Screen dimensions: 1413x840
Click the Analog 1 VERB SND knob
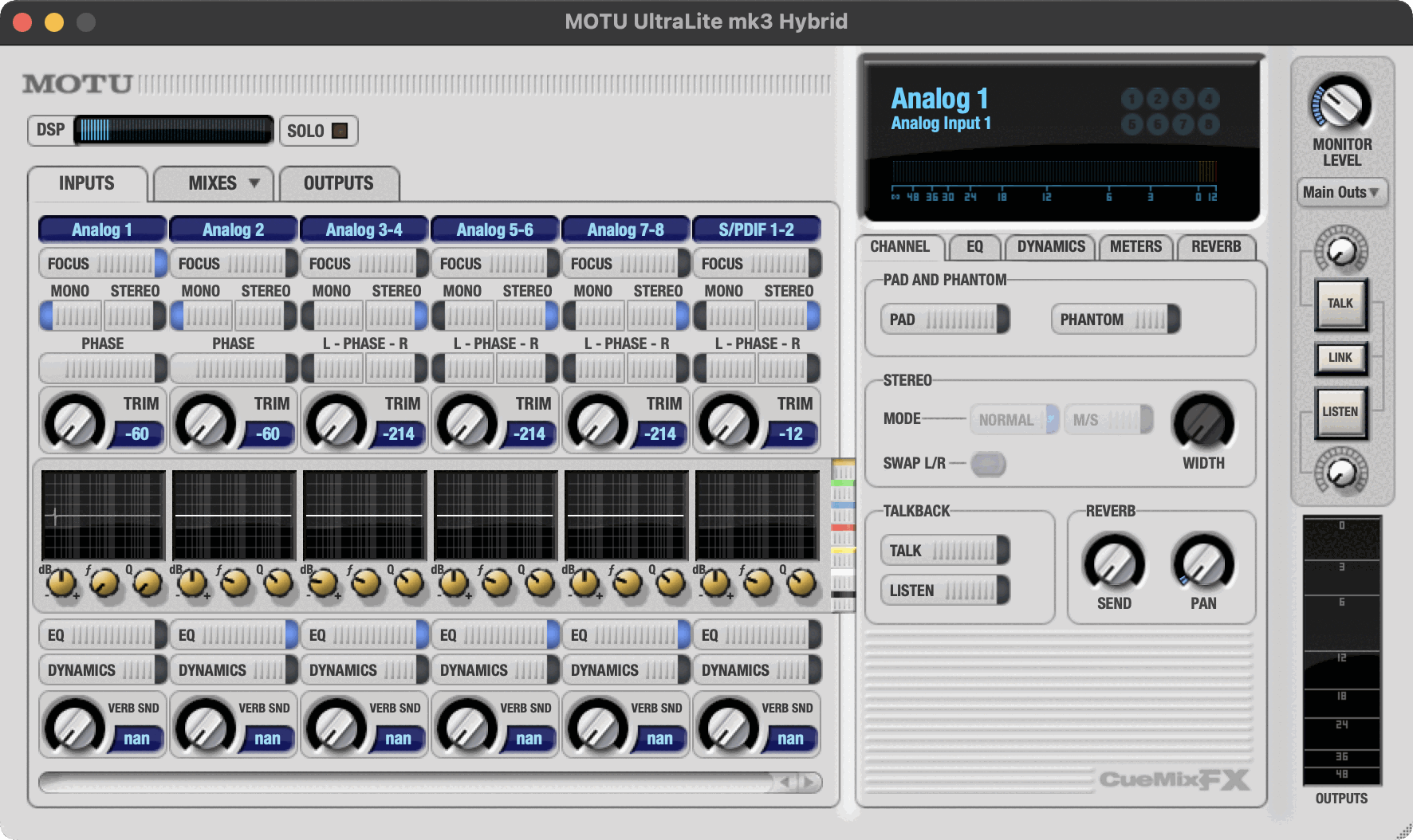[x=75, y=727]
